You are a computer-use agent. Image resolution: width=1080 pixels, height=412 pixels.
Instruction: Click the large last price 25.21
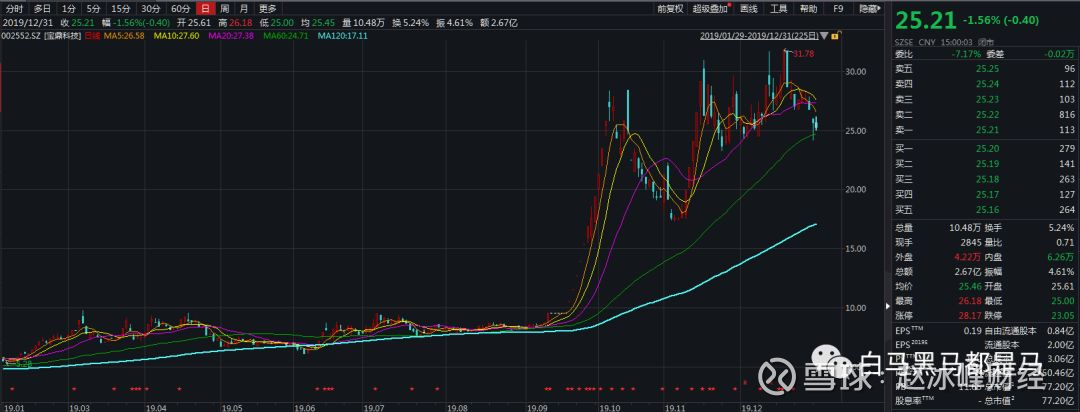coord(924,21)
